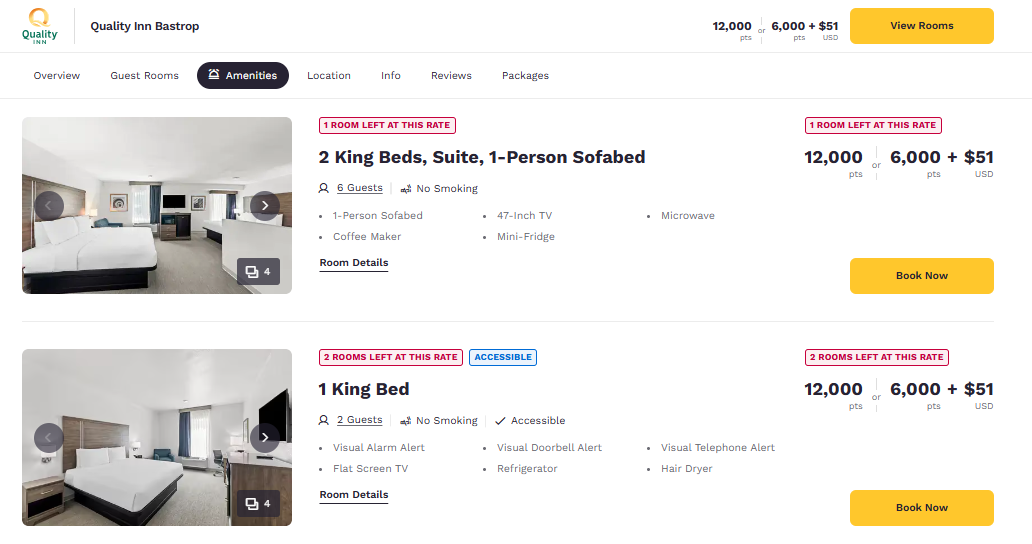Viewport: 1032px width, 544px height.
Task: Show previous photo of the suite room
Action: point(49,206)
